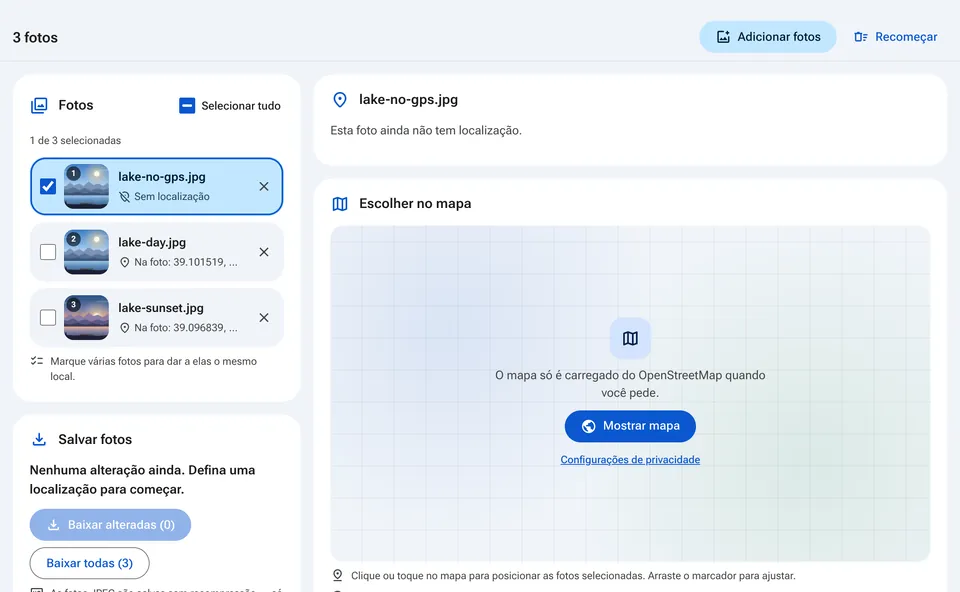Open the lake-no-gps.jpg thumbnail

(86, 186)
